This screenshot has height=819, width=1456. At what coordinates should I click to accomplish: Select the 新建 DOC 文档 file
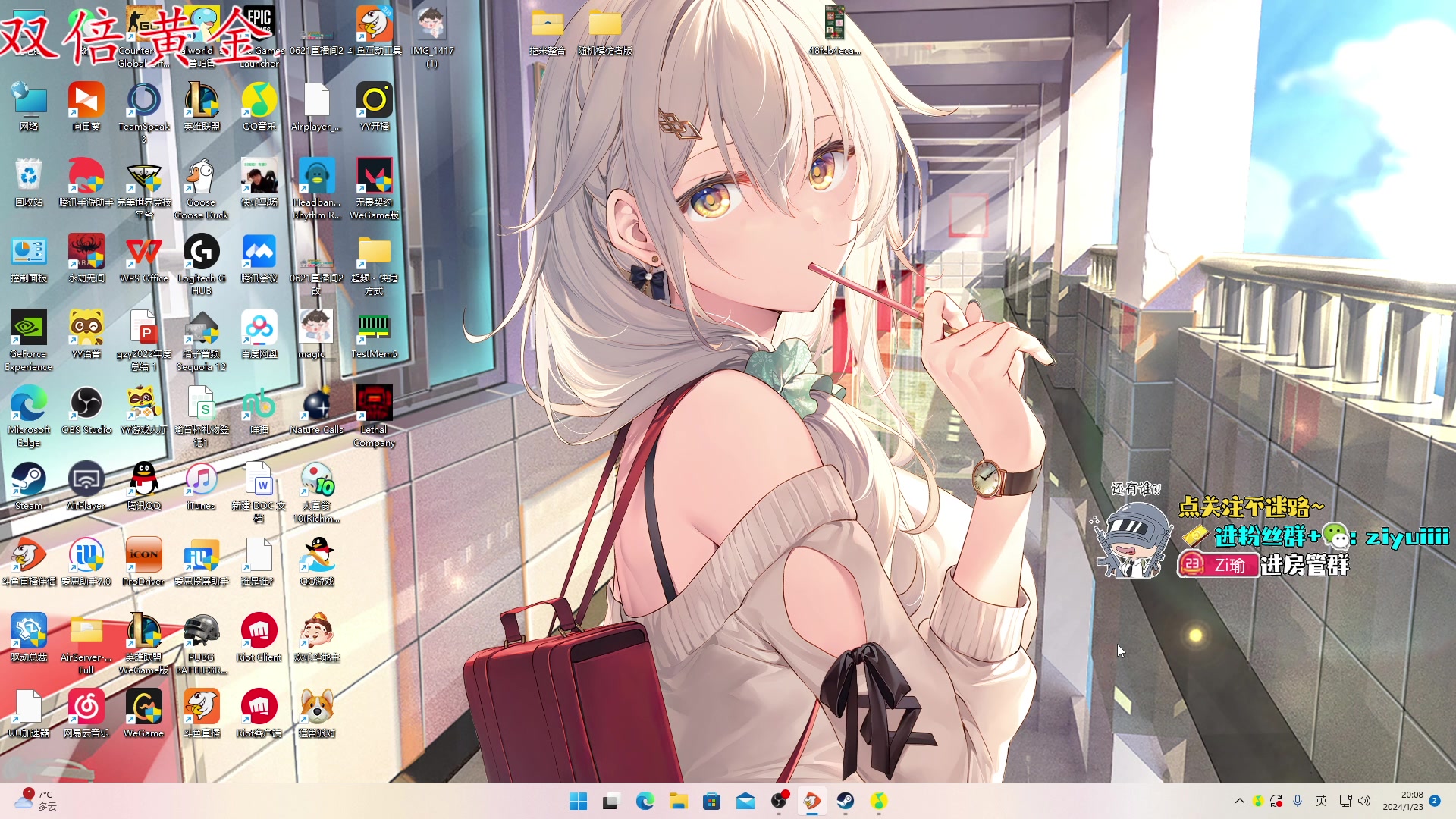tap(259, 492)
